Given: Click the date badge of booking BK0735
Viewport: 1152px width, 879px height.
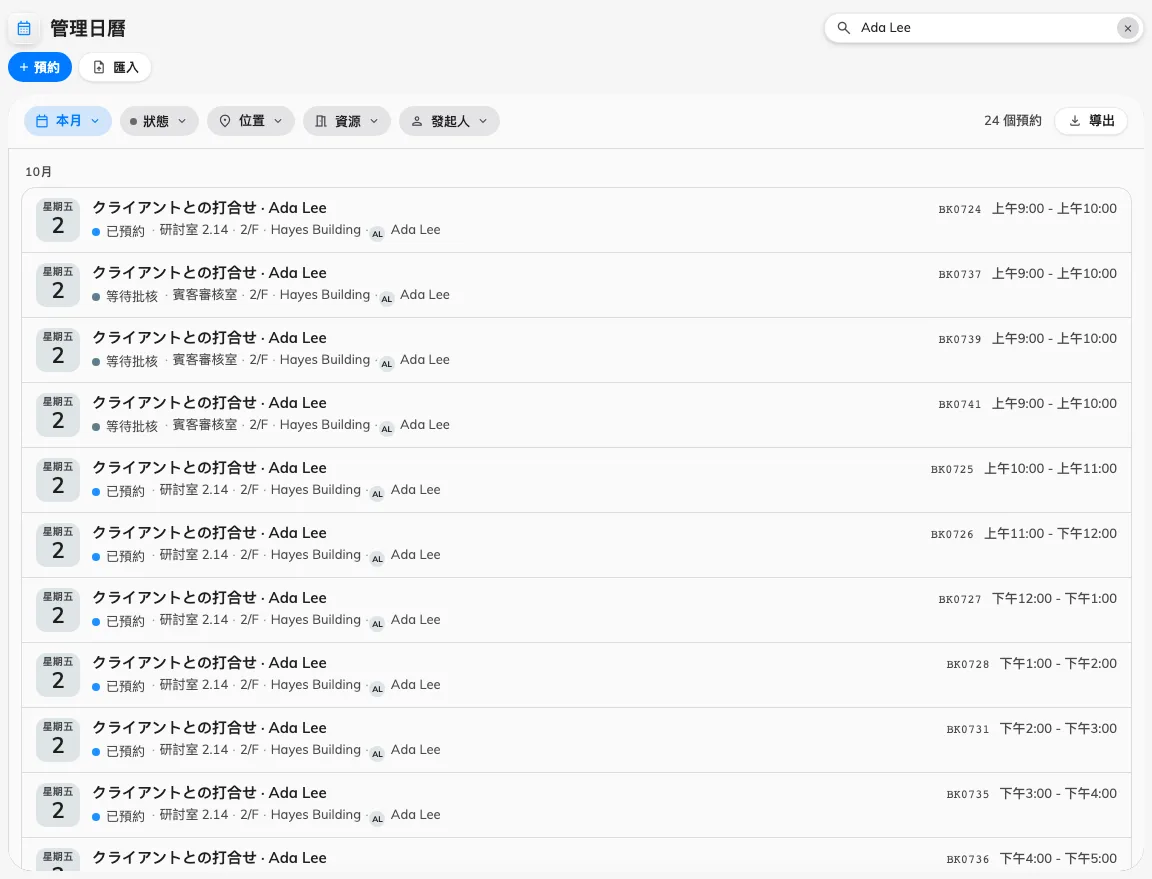Looking at the screenshot, I should [x=58, y=805].
